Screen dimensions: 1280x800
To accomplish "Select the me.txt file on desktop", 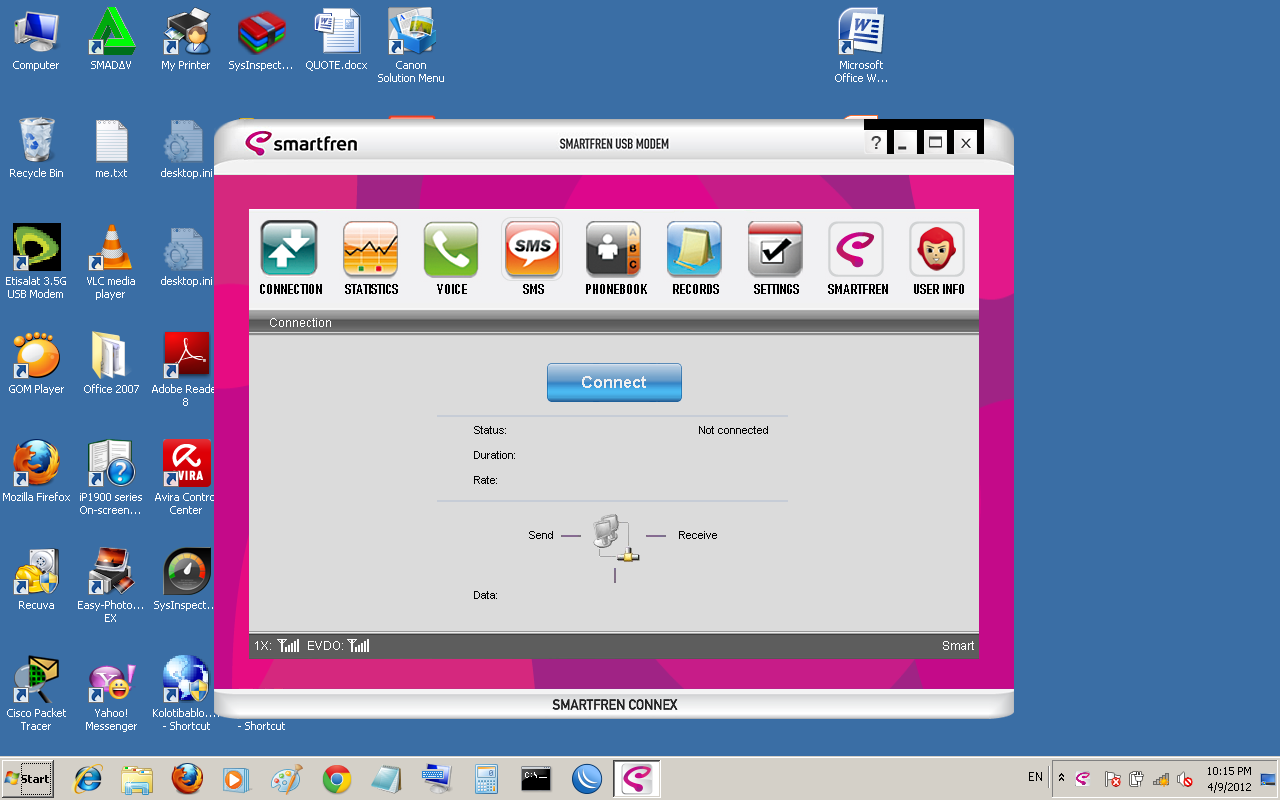I will (111, 149).
